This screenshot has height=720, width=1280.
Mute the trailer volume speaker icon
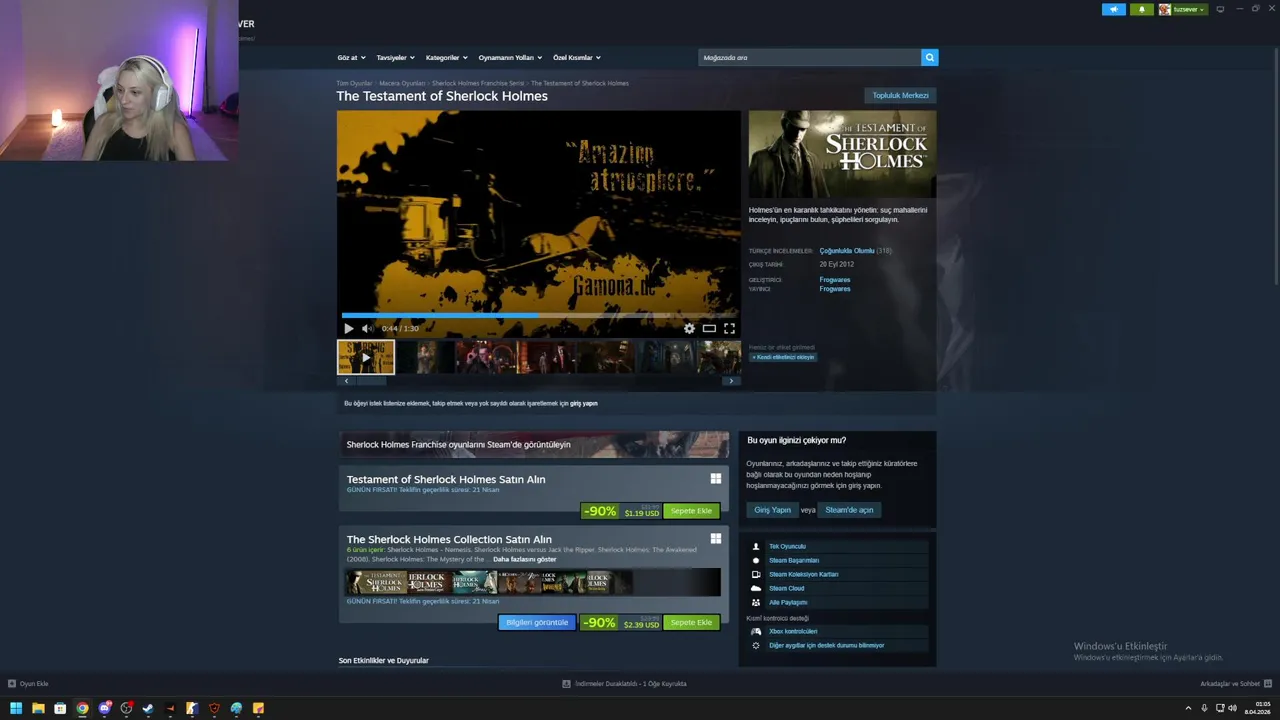coord(367,328)
